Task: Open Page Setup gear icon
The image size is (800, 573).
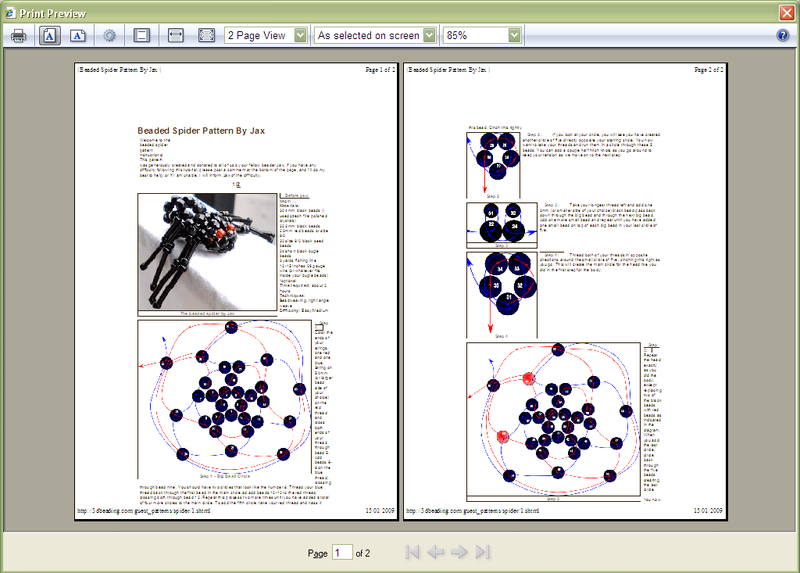Action: [109, 36]
